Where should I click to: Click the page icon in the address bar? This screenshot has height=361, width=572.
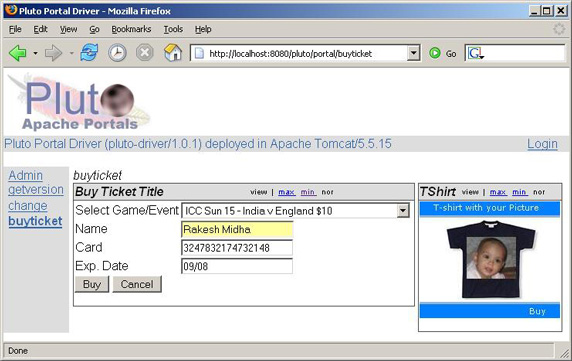(x=199, y=54)
